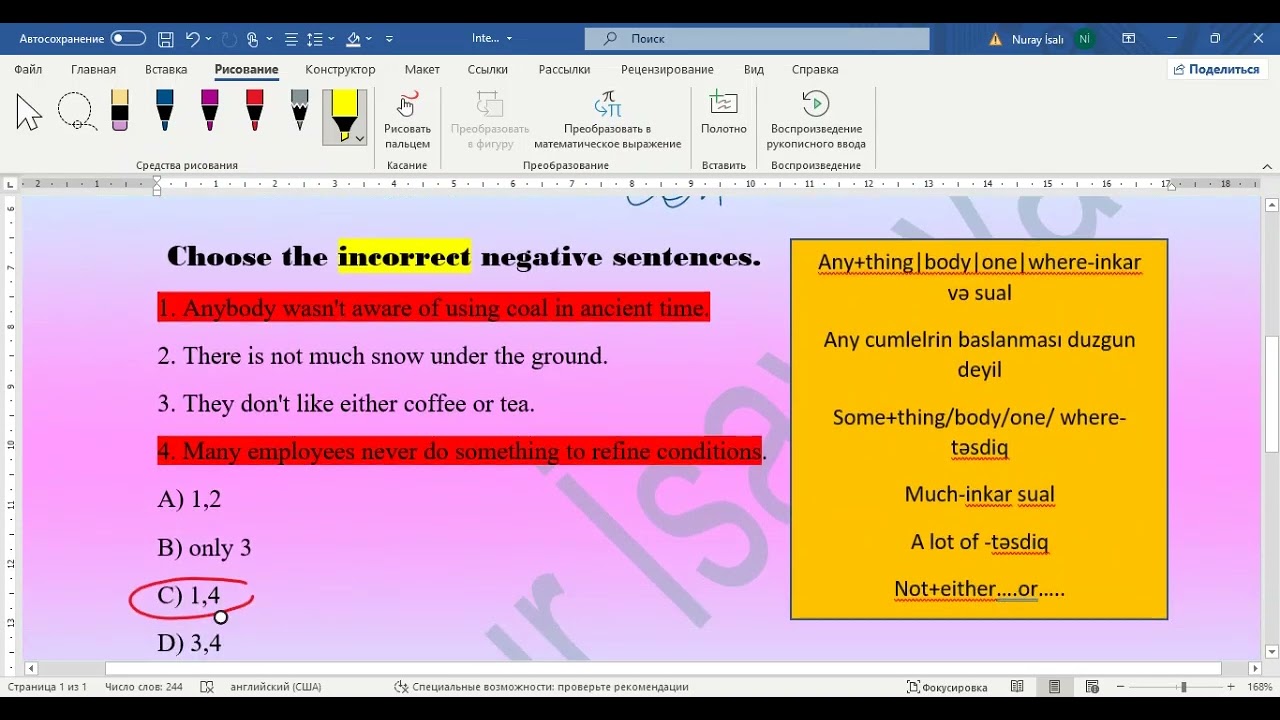1280x720 pixels.
Task: Select the red pen
Action: tap(254, 111)
